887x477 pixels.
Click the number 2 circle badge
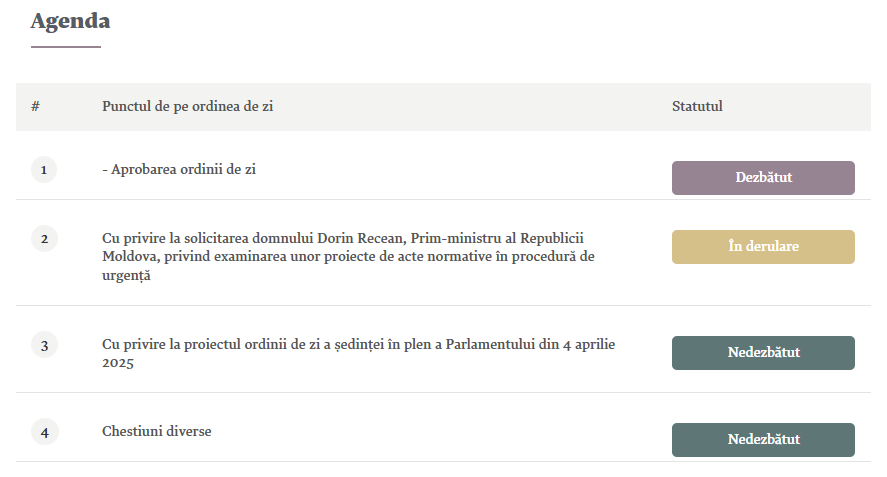44,239
